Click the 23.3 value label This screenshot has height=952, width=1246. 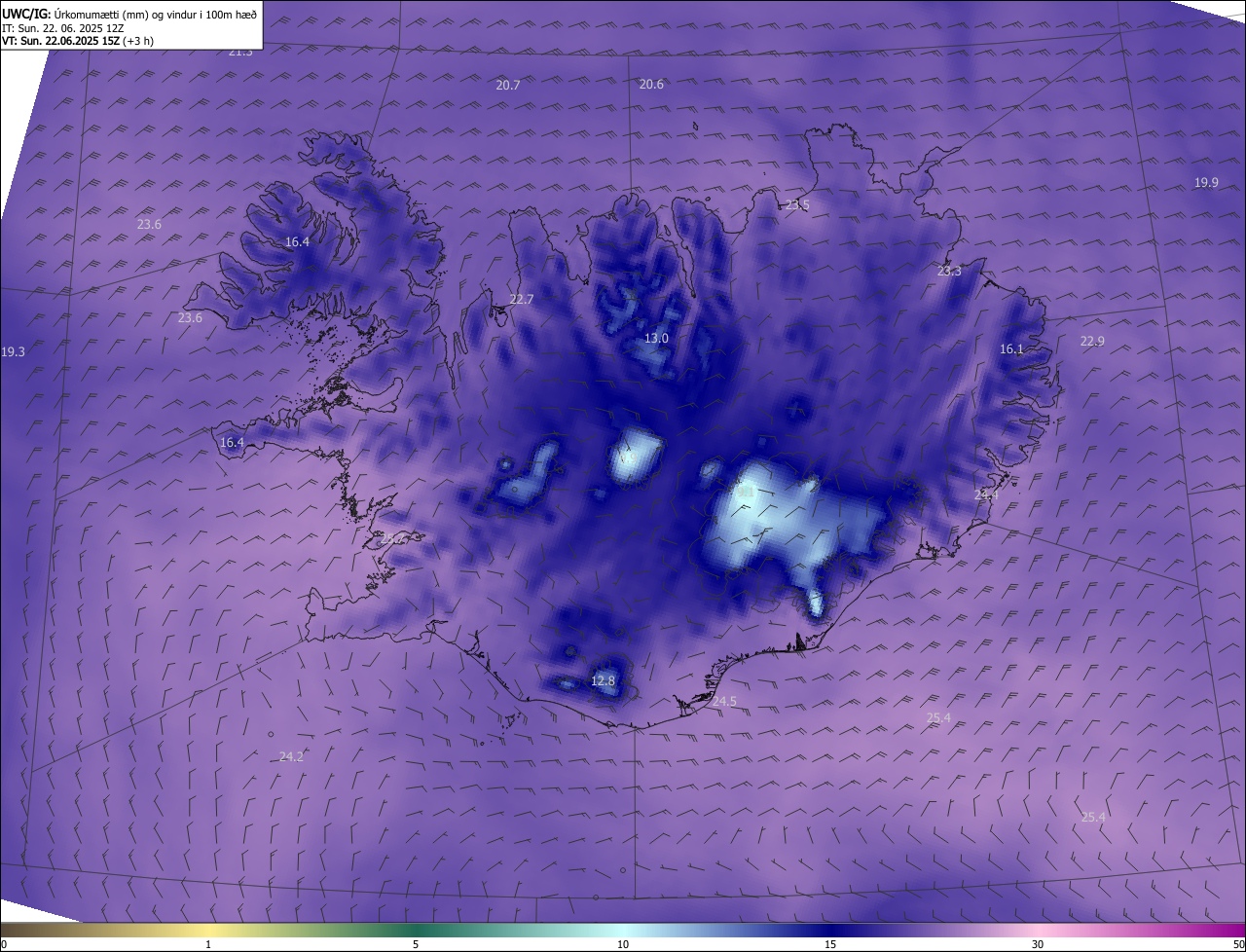(949, 272)
